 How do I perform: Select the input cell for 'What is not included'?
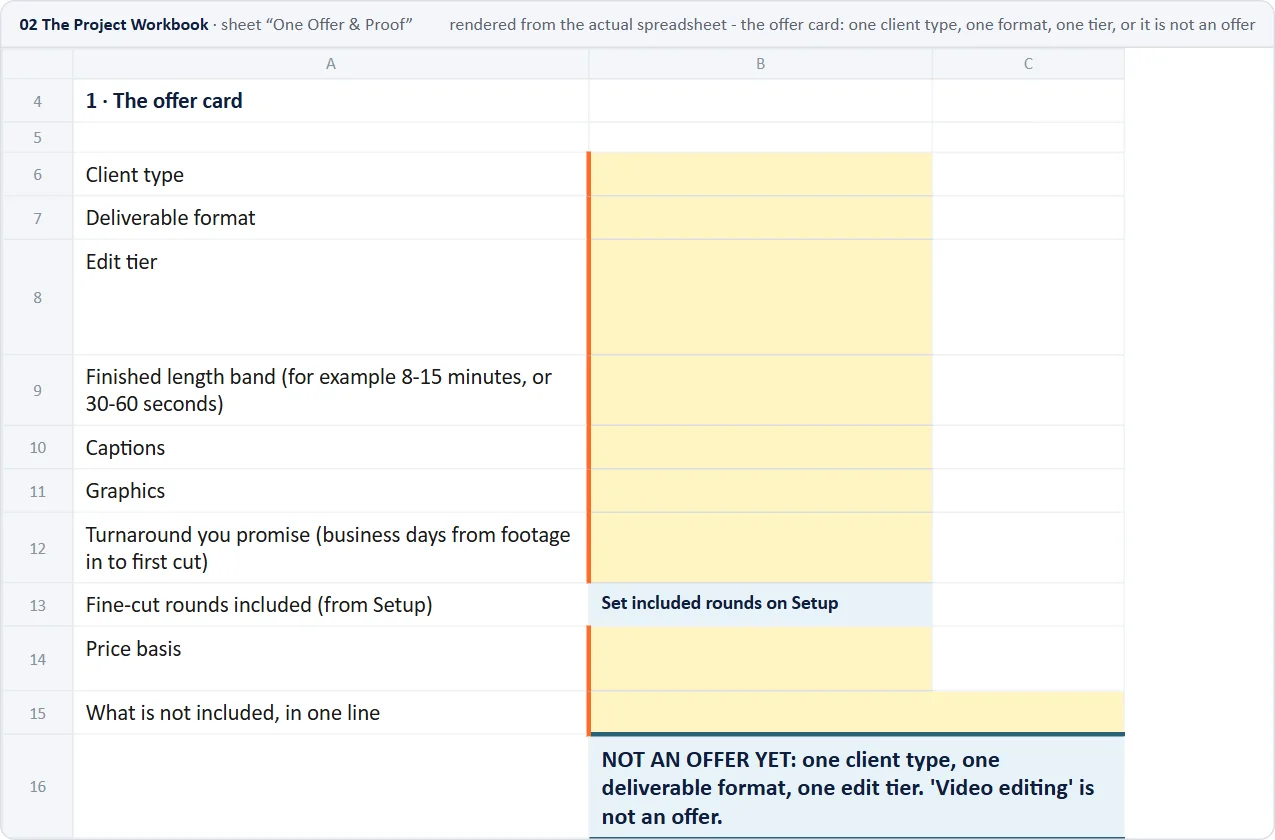(x=857, y=713)
